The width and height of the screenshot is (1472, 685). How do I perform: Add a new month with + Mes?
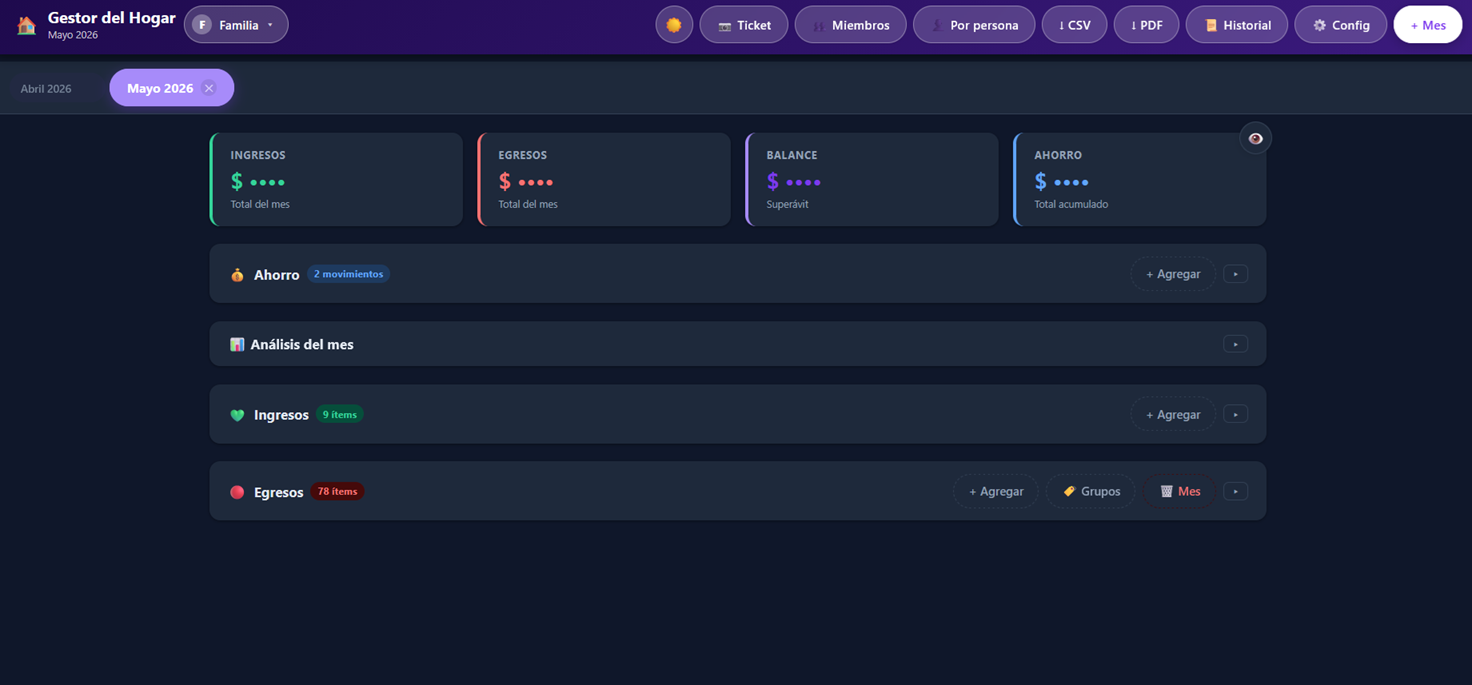1428,25
